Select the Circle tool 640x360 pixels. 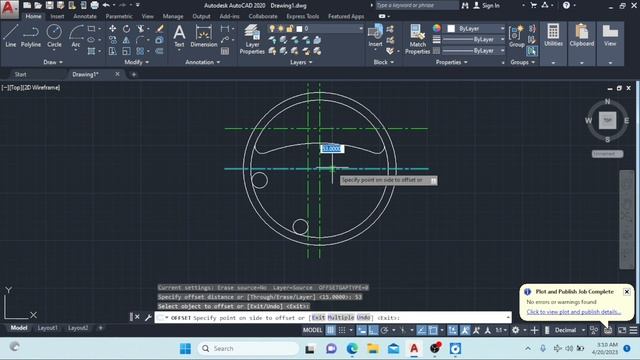(x=54, y=36)
